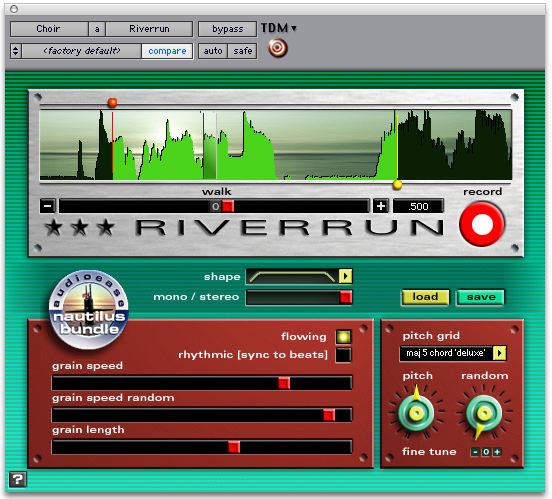The width and height of the screenshot is (552, 499).
Task: Click the walk plus button
Action: click(x=381, y=206)
